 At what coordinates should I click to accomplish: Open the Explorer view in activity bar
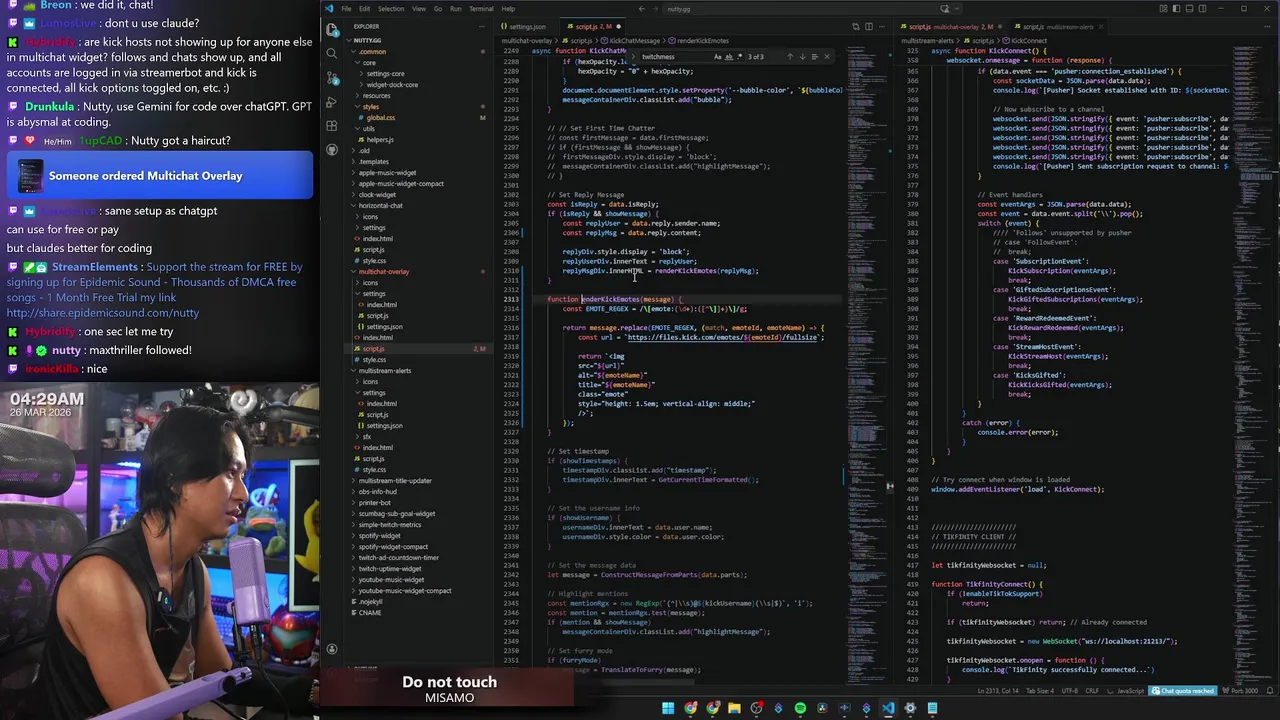click(x=332, y=31)
